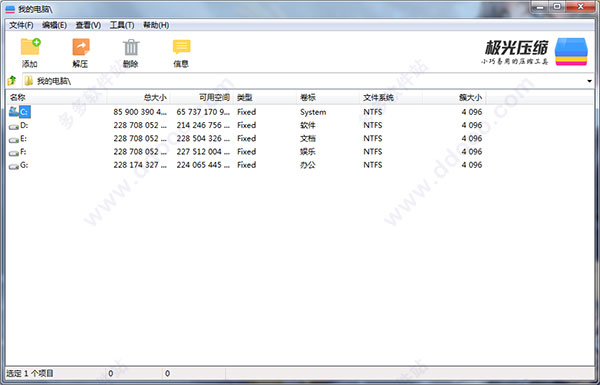
Task: Click the 删除 (Delete) trash icon
Action: tap(131, 47)
